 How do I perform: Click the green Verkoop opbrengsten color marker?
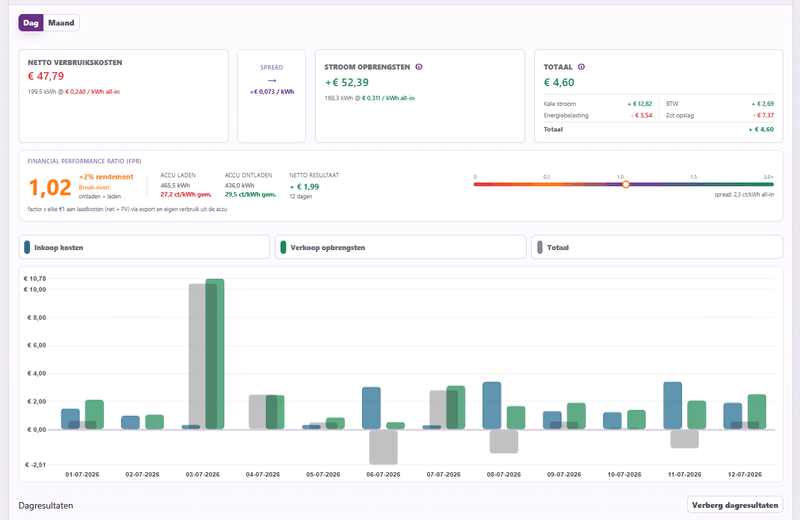pos(283,247)
